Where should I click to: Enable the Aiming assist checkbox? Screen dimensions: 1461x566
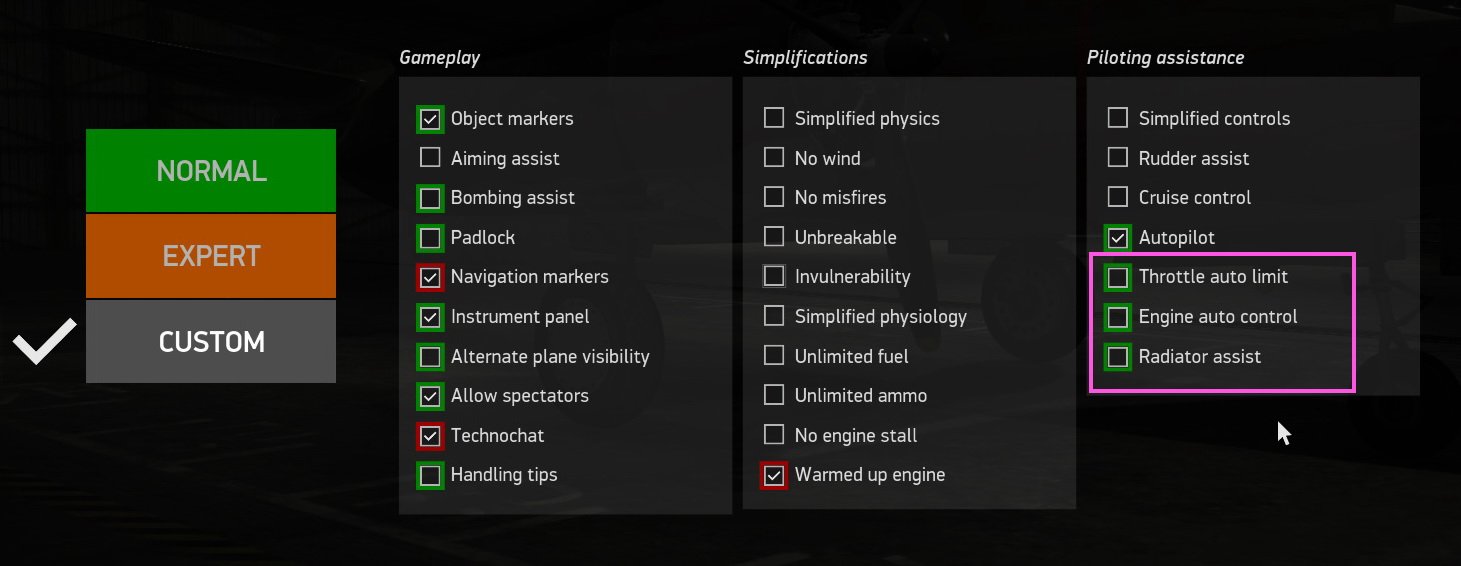tap(430, 158)
